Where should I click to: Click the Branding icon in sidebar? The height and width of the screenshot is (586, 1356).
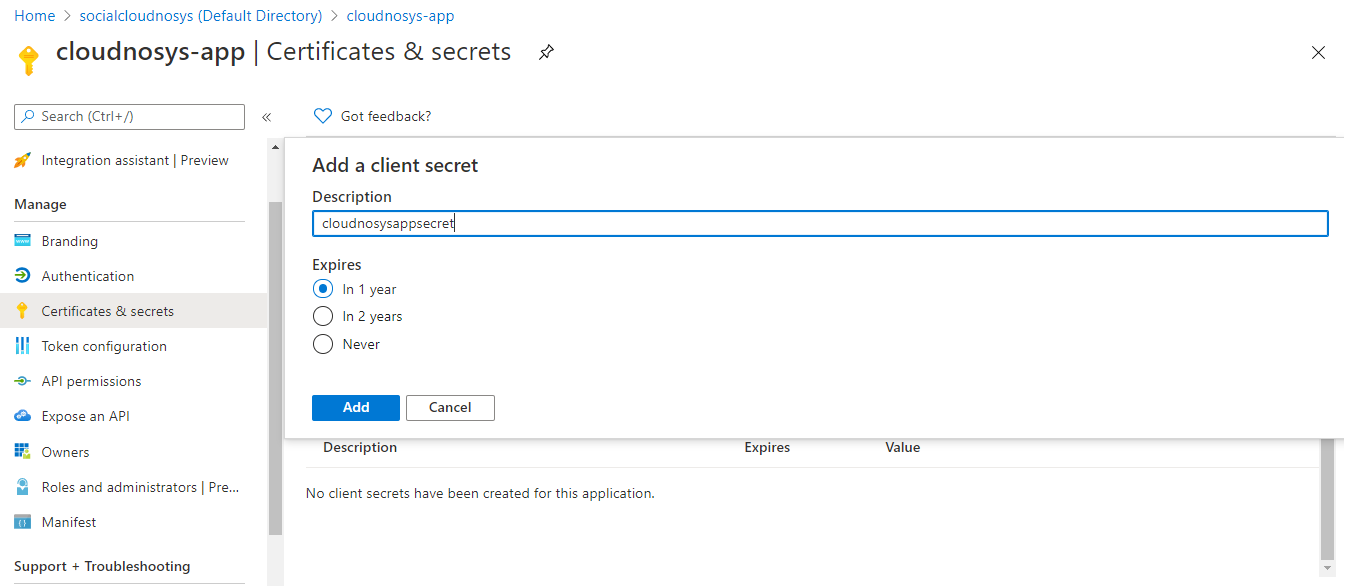click(23, 241)
